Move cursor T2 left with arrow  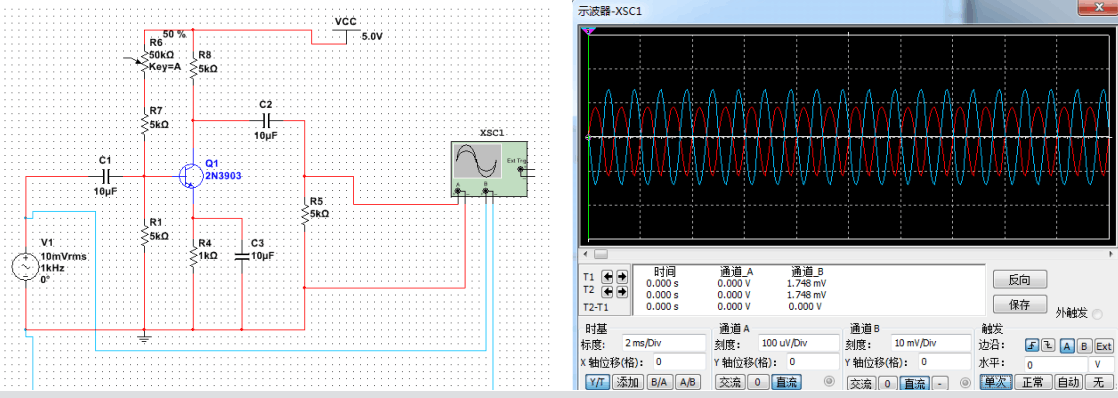click(608, 292)
